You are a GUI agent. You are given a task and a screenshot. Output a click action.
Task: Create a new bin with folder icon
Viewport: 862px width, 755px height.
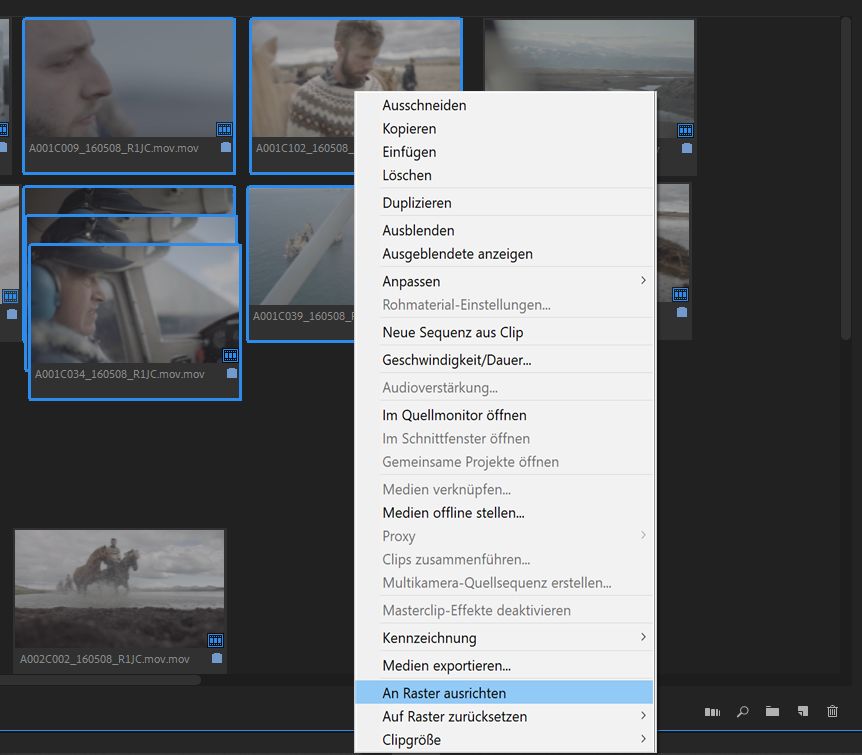(772, 712)
